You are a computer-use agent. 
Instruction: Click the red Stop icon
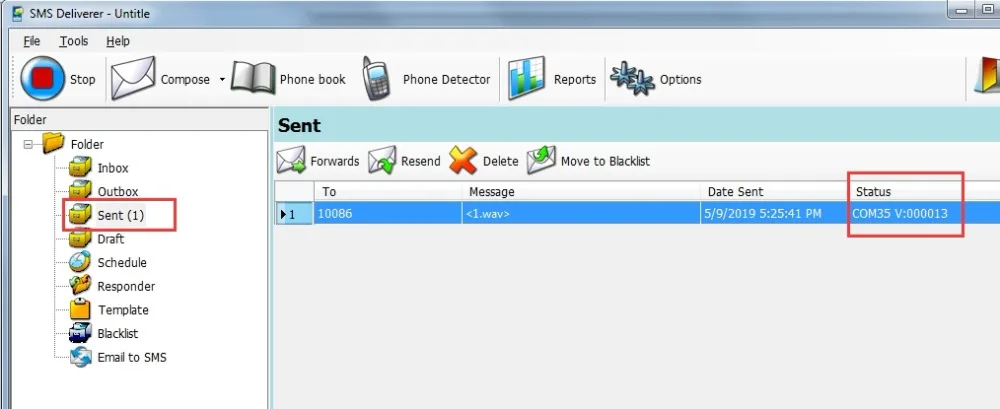(43, 79)
